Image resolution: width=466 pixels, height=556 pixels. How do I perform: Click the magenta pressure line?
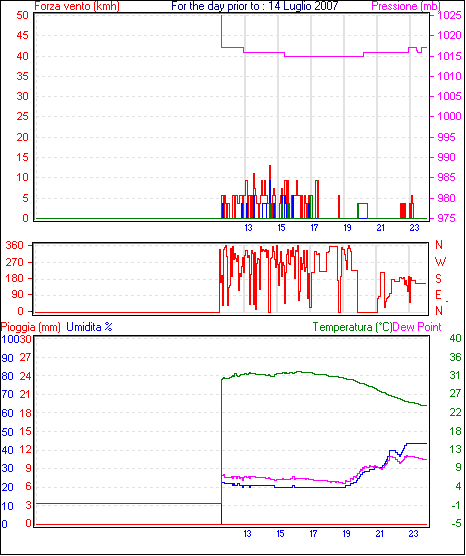pos(319,56)
